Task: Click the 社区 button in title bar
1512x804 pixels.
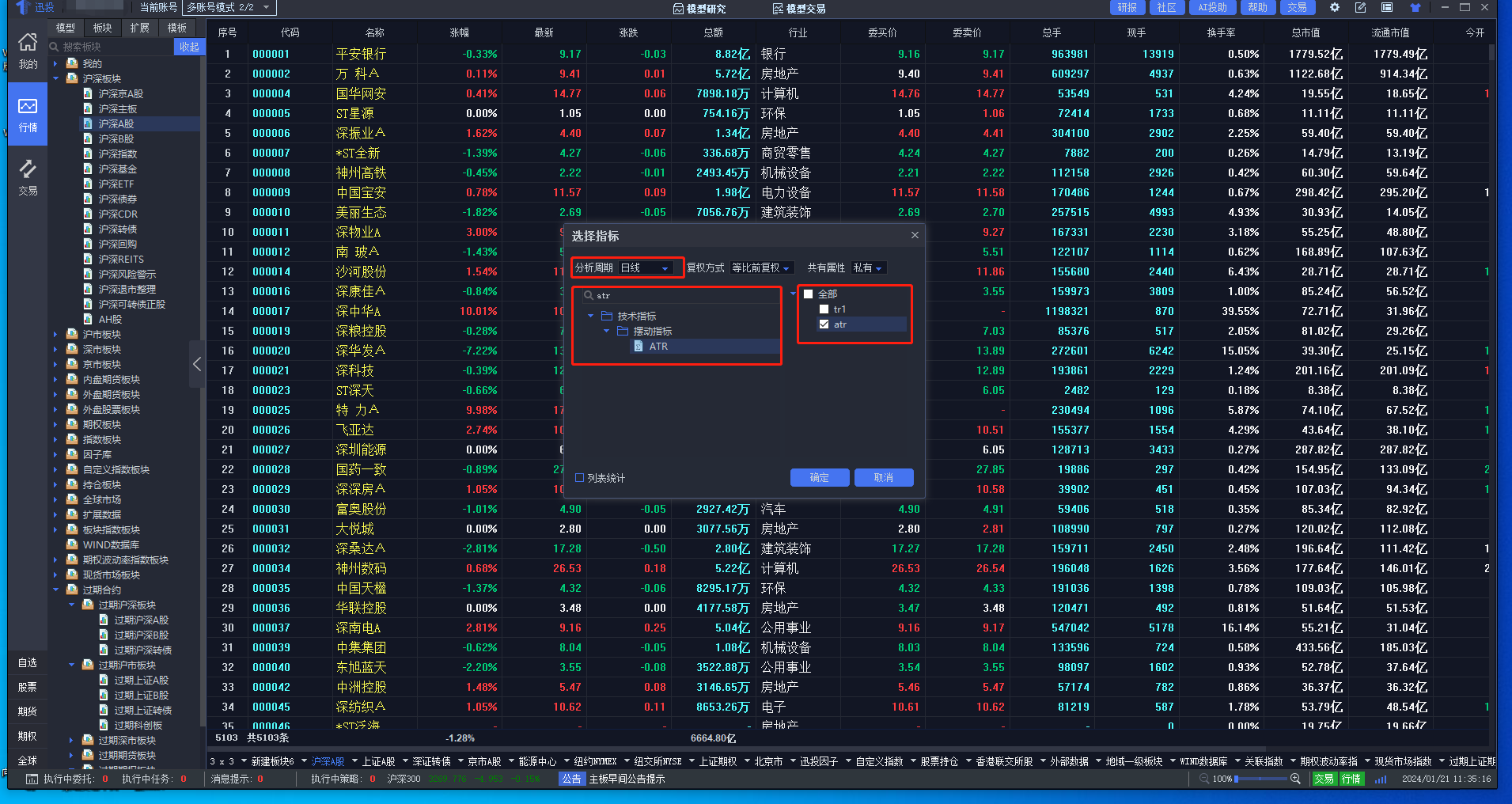Action: [x=1167, y=7]
